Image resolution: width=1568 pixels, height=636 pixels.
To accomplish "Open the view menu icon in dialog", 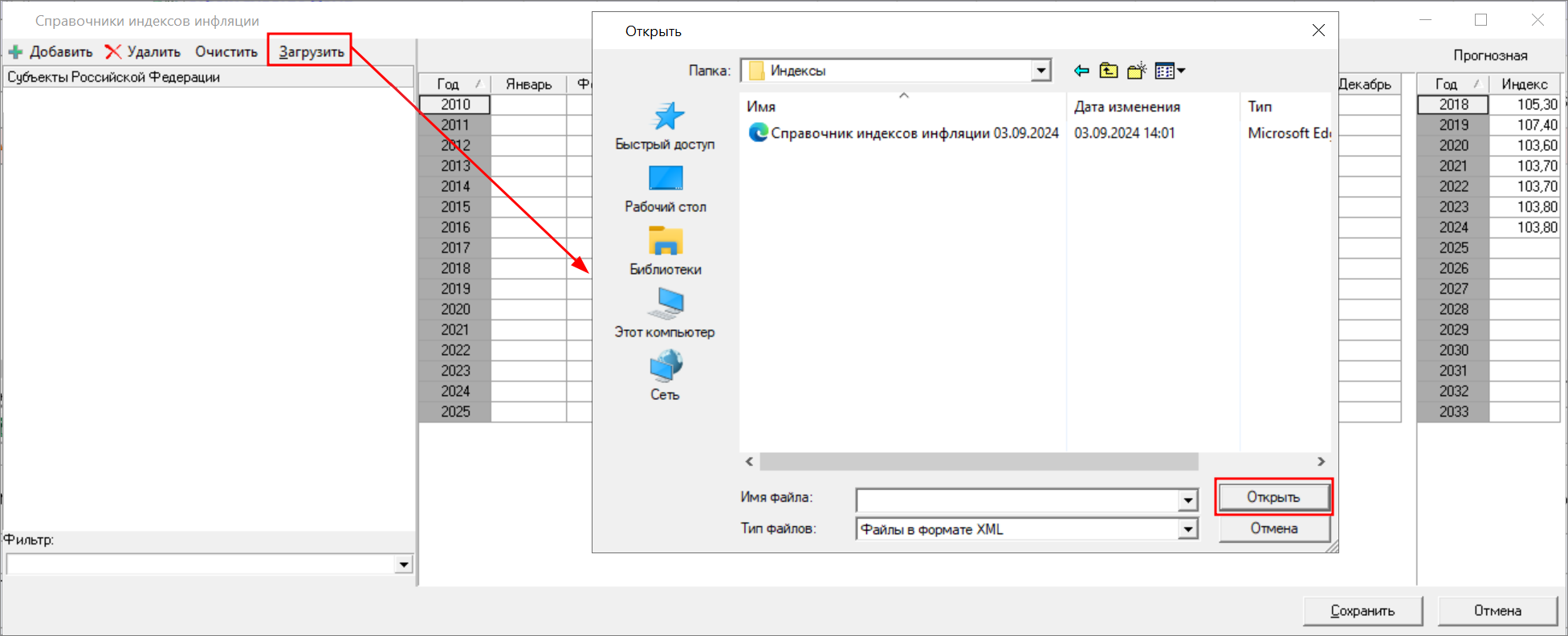I will pyautogui.click(x=1169, y=71).
